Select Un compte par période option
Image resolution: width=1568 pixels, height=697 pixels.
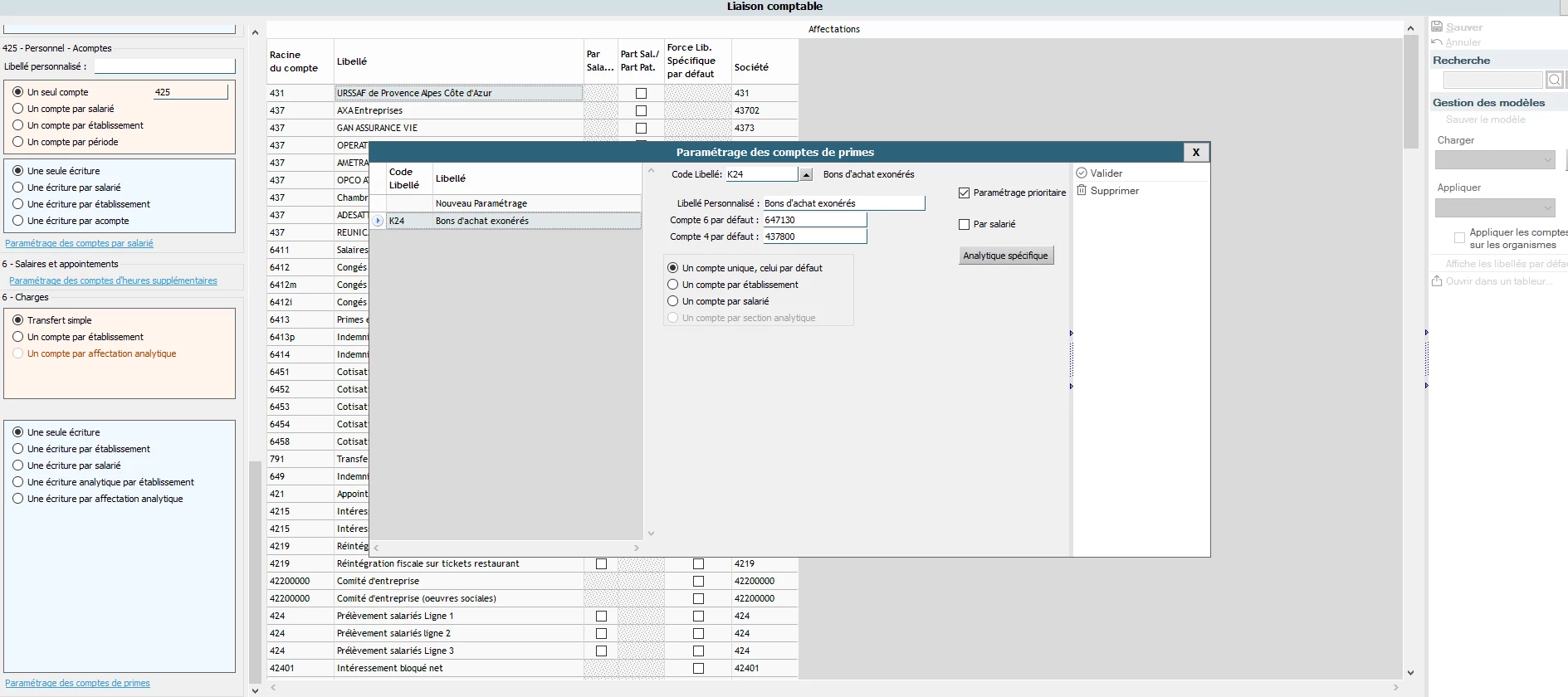tap(17, 142)
